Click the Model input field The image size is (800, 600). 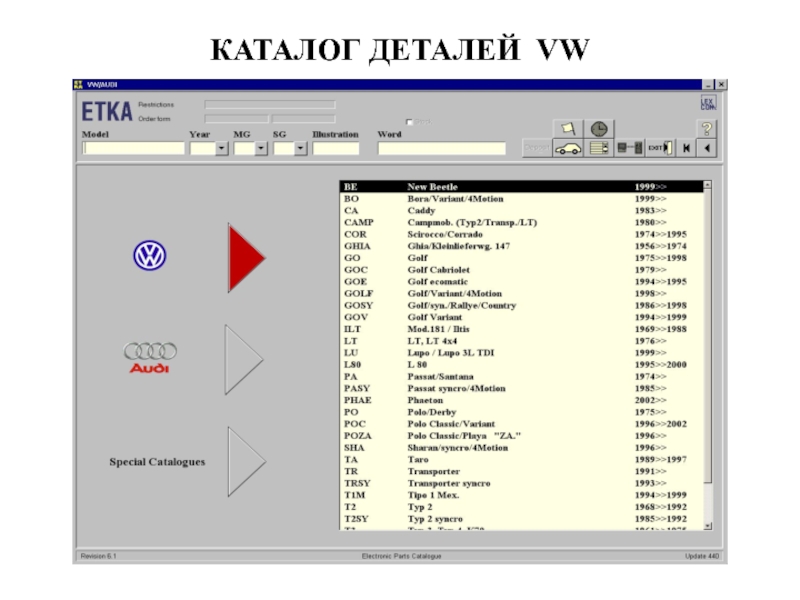coord(133,148)
